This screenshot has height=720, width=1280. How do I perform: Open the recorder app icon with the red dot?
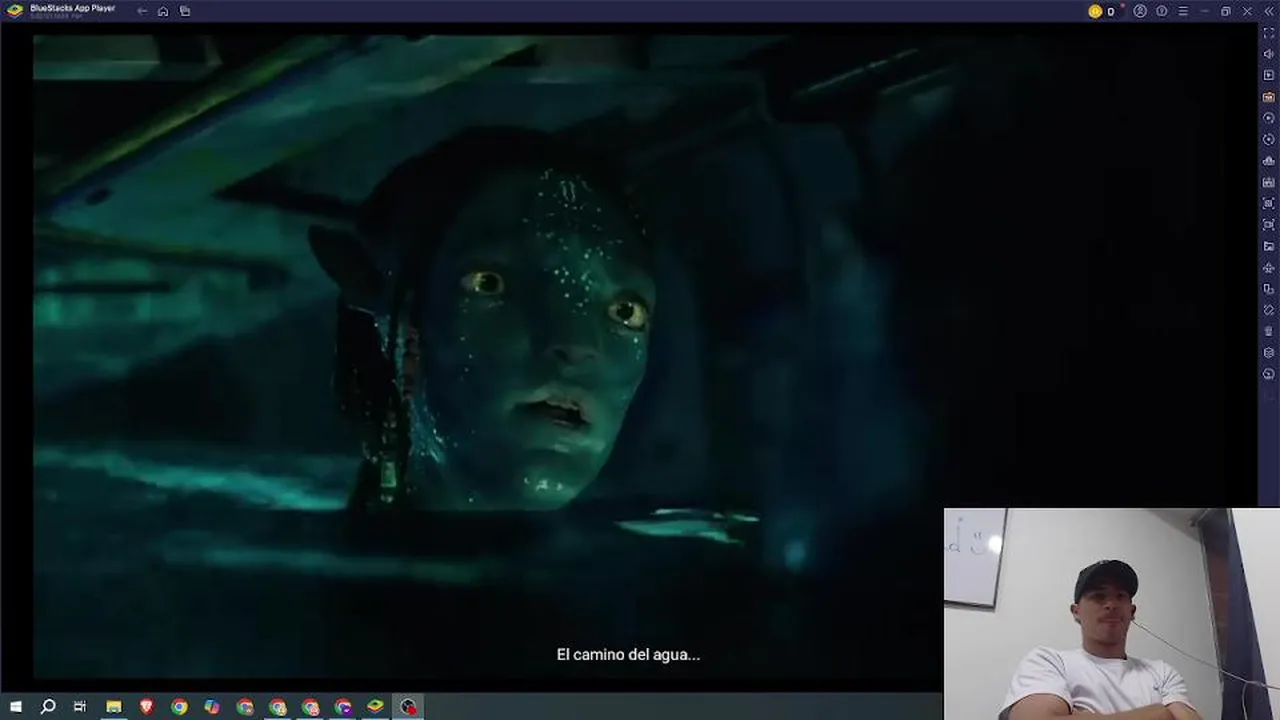click(408, 707)
